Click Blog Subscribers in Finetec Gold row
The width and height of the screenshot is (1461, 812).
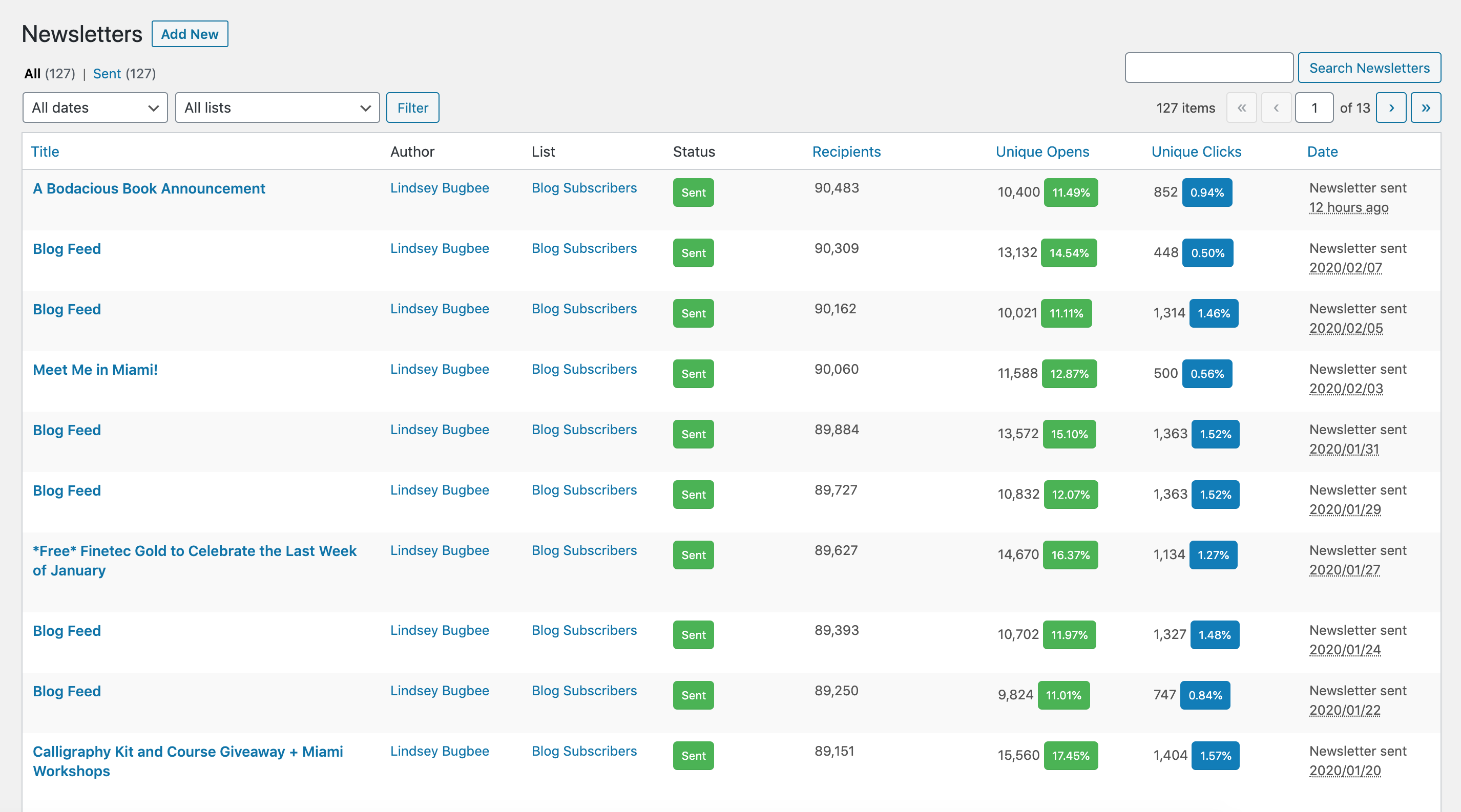point(584,551)
